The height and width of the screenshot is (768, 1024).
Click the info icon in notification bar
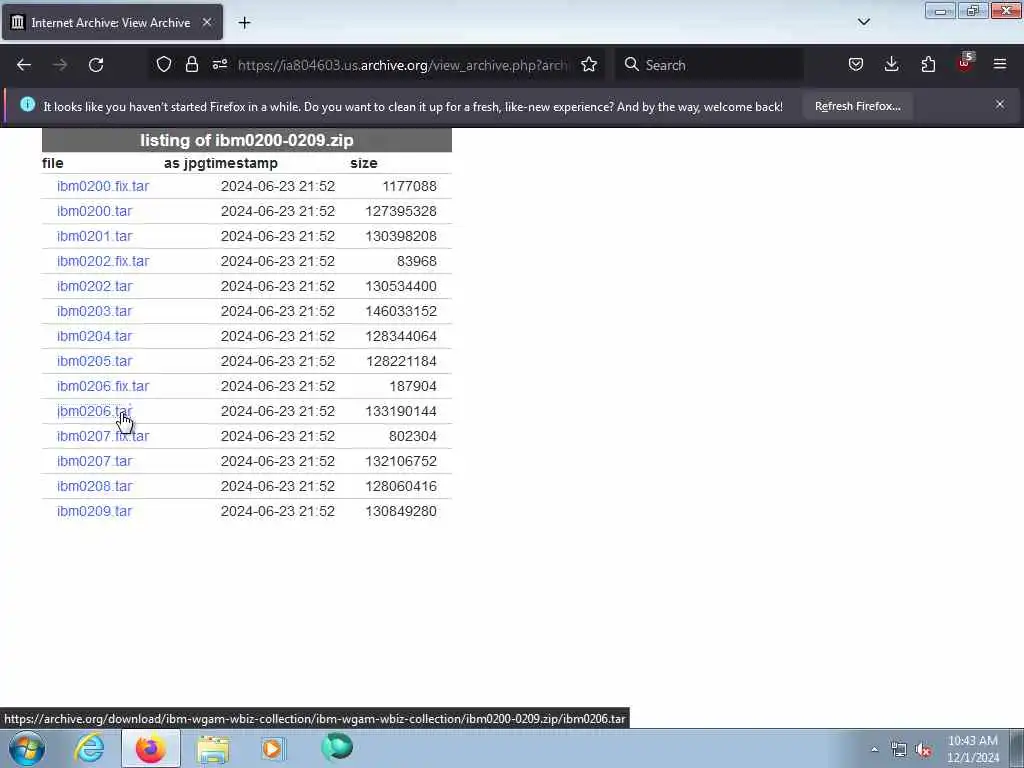[27, 104]
